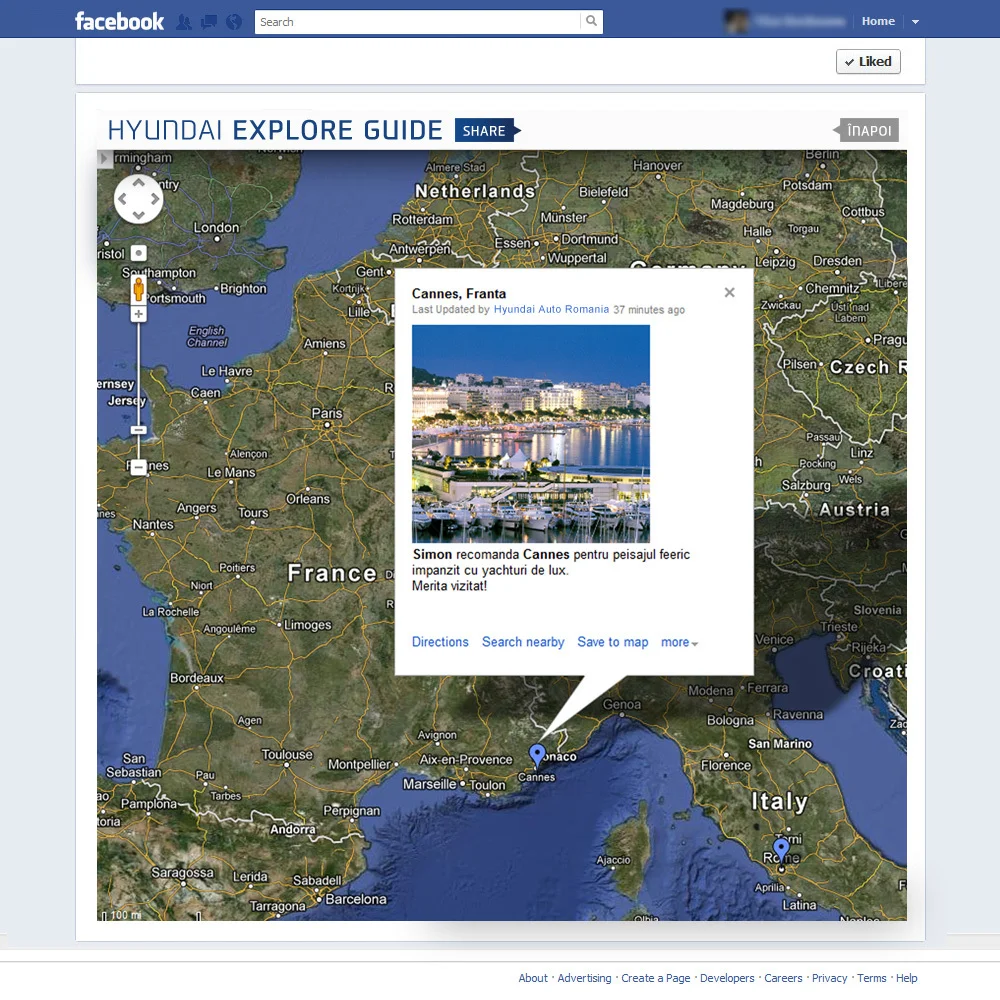Click the 'France' country label
Image resolution: width=1000 pixels, height=1000 pixels.
point(332,573)
